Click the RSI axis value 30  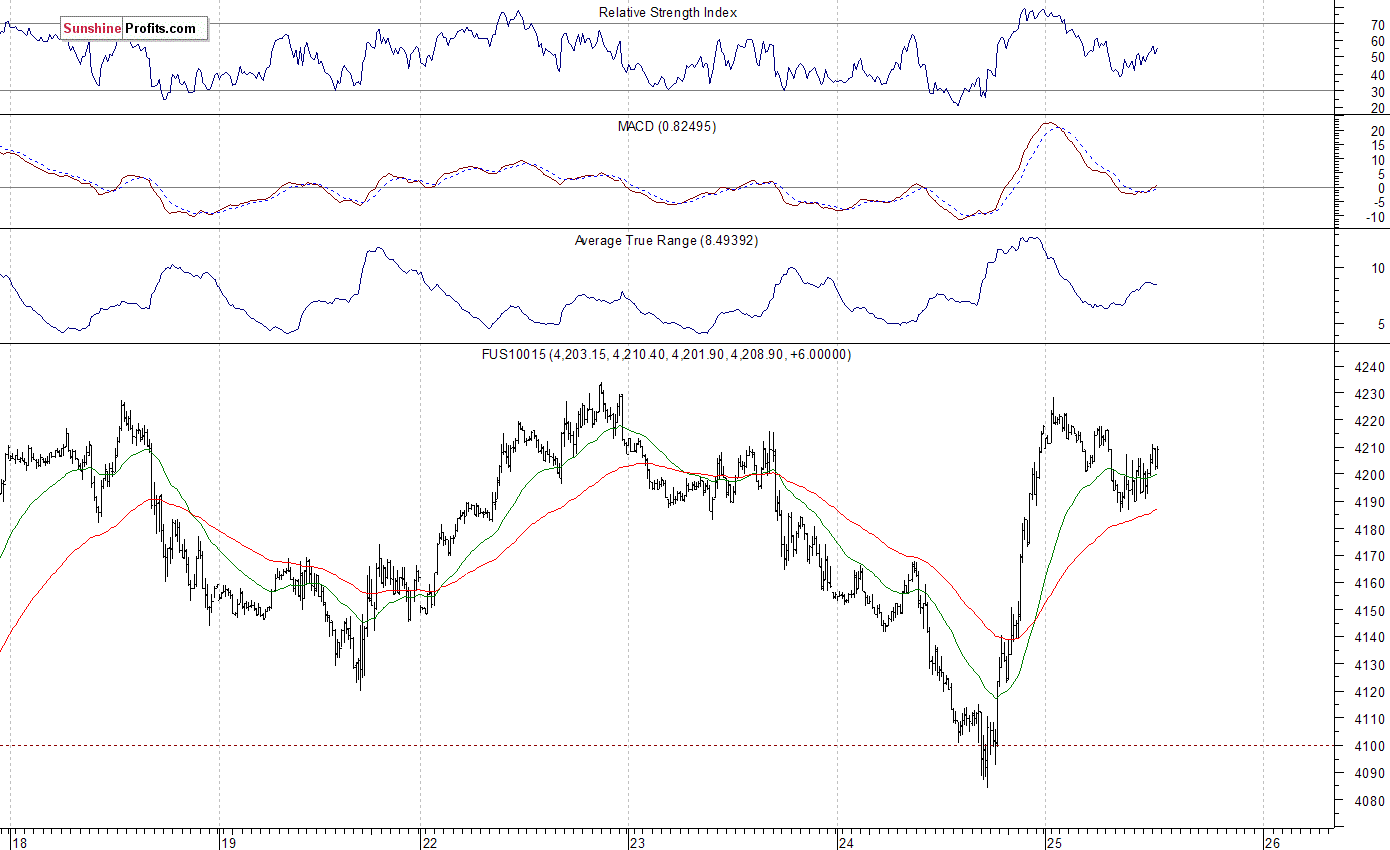coord(1377,91)
